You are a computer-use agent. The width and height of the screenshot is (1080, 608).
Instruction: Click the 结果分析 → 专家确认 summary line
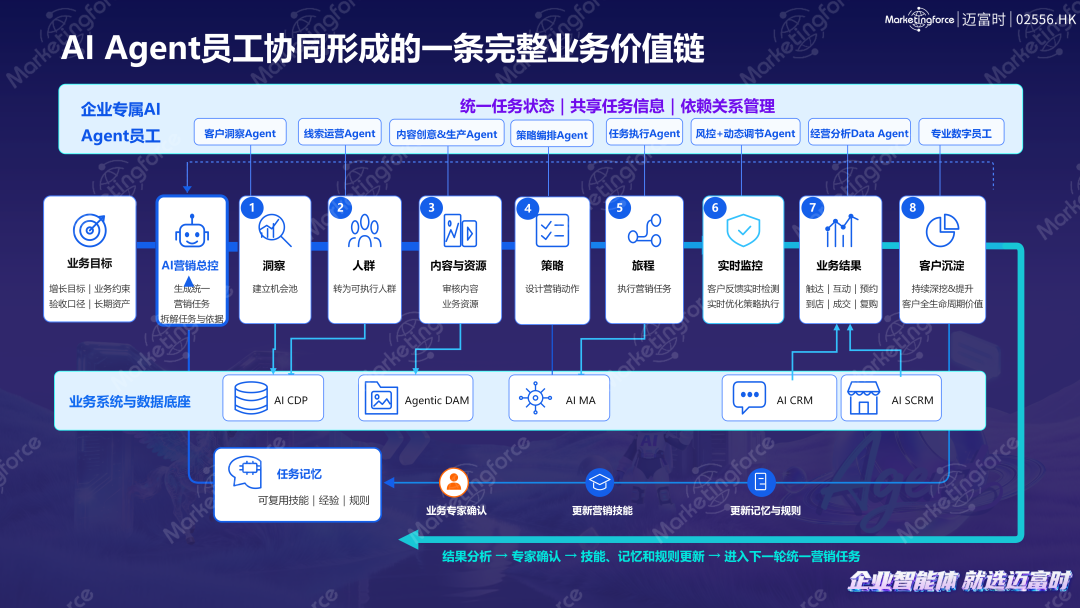point(651,556)
